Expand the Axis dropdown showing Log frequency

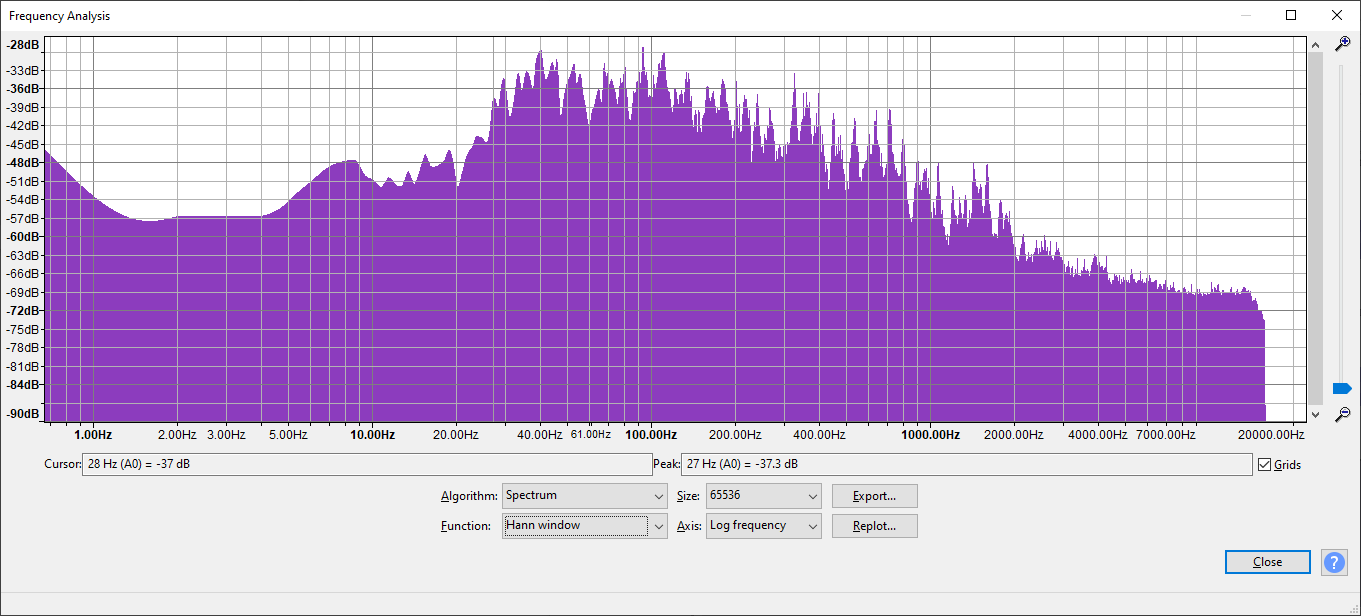[x=764, y=526]
